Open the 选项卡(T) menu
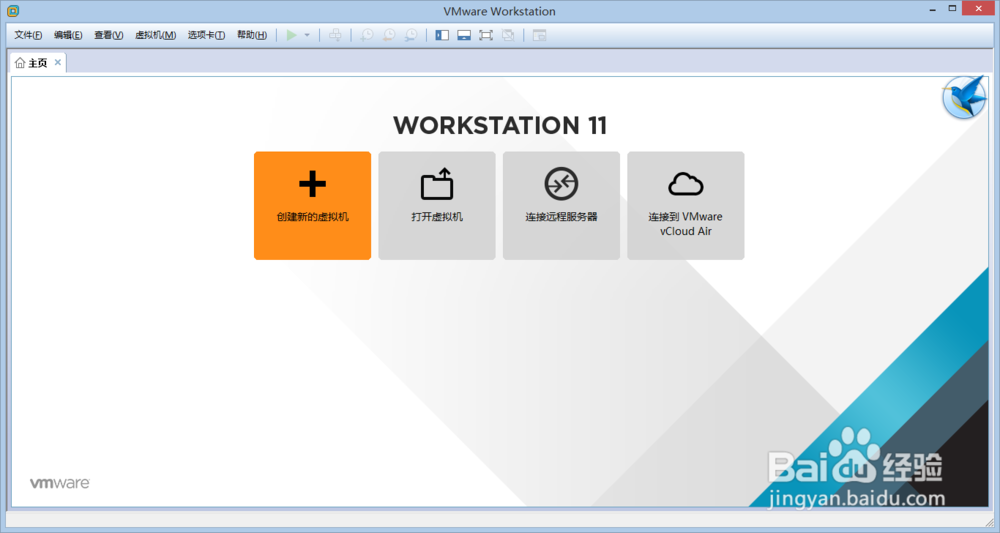 [x=206, y=35]
